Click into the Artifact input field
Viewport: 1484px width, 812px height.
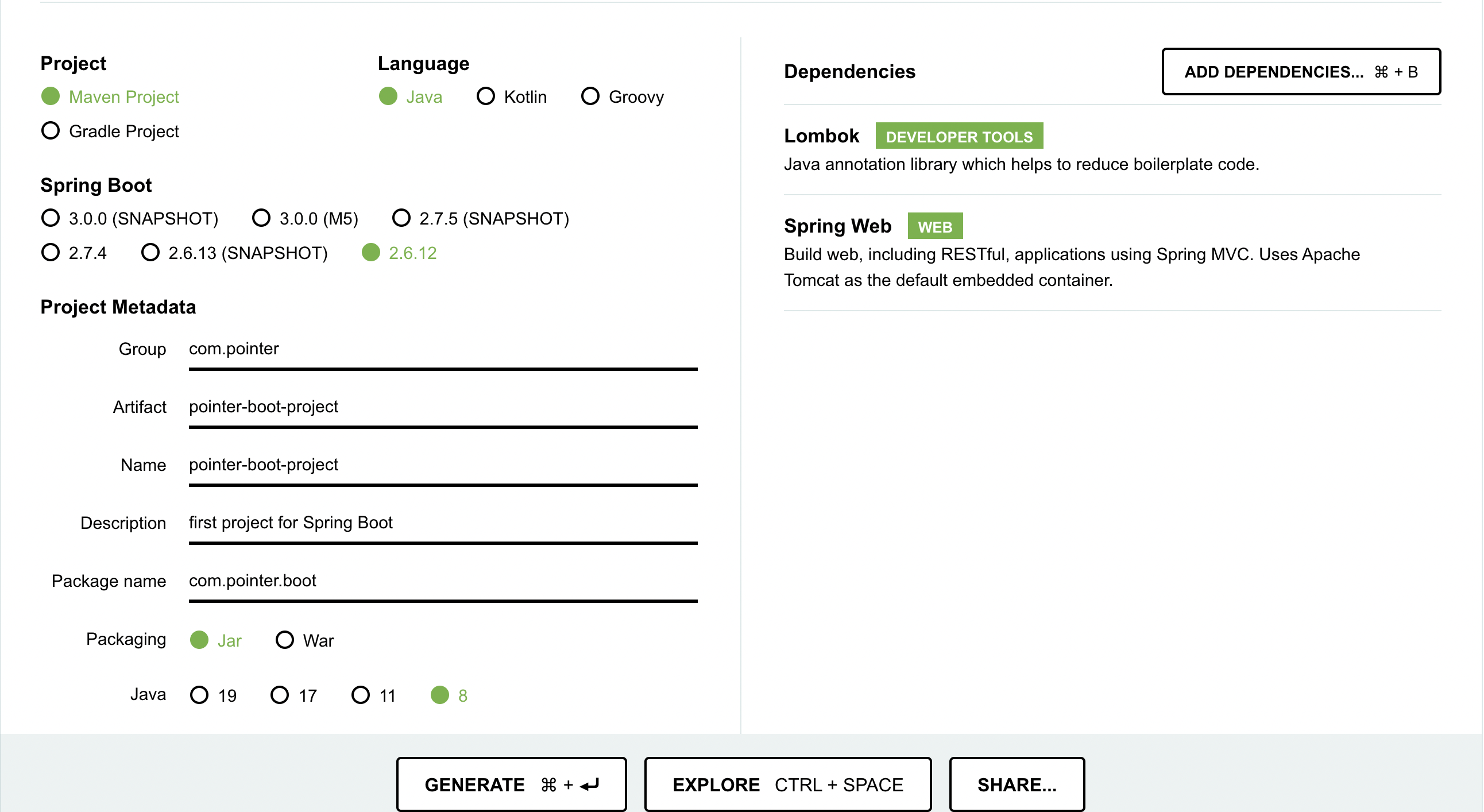(442, 407)
